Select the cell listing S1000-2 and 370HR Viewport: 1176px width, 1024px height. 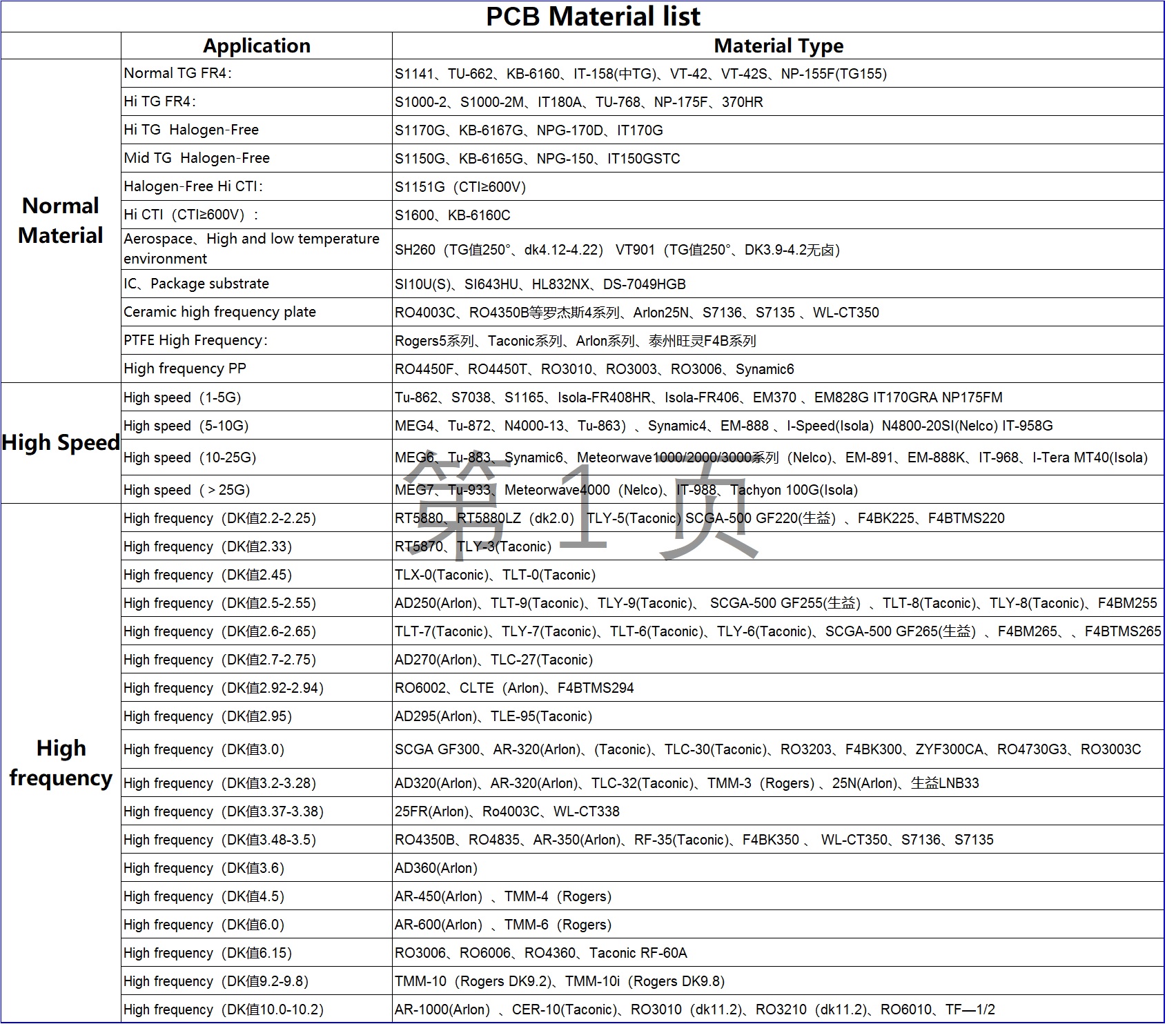tap(778, 102)
